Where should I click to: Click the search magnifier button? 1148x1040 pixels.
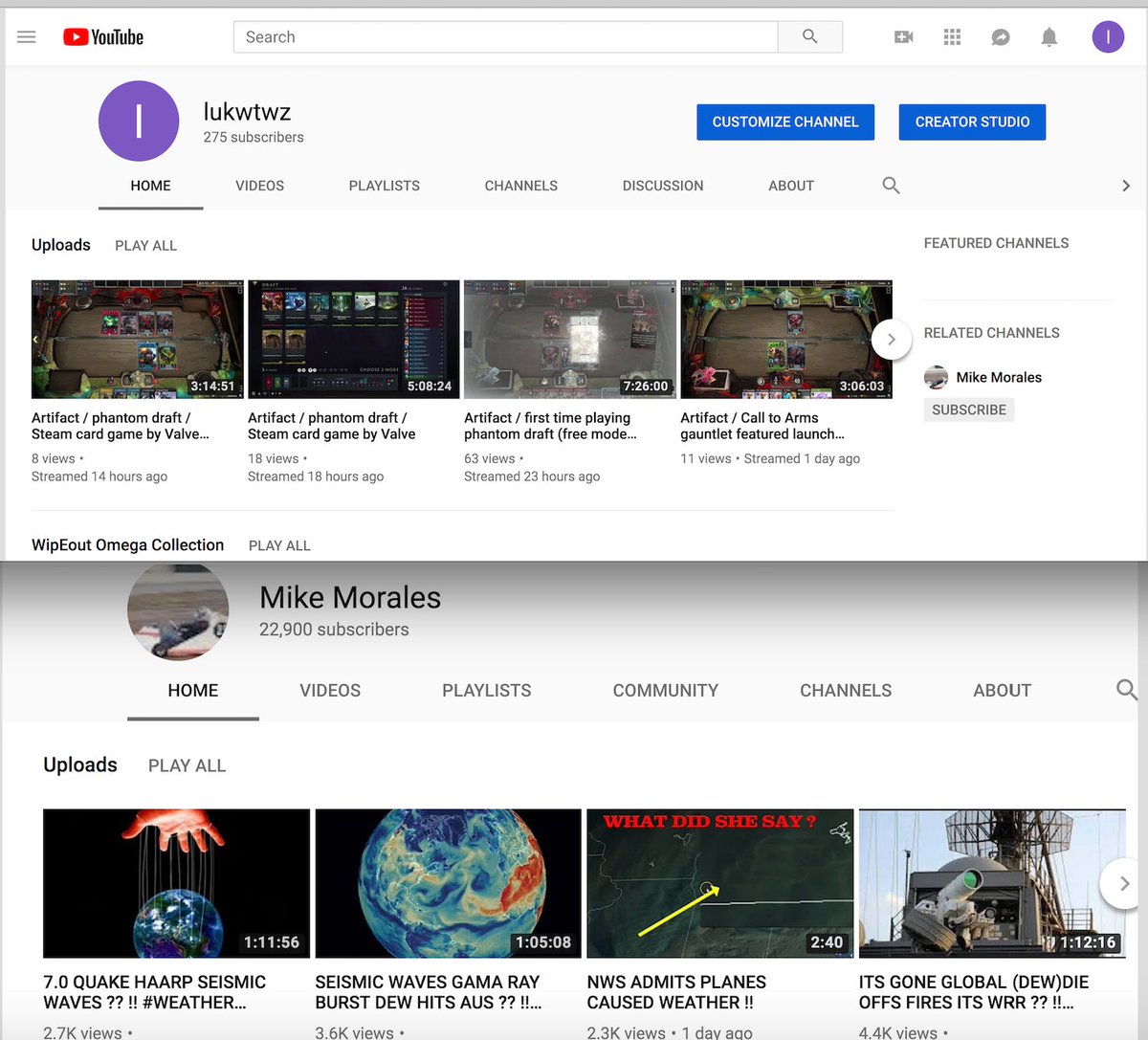click(810, 36)
